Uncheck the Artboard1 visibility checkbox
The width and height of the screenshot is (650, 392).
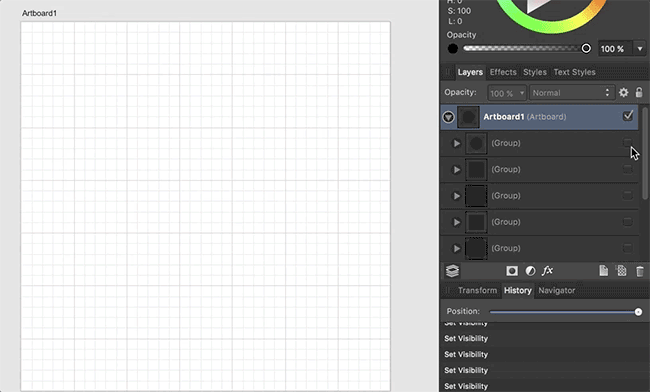point(628,116)
